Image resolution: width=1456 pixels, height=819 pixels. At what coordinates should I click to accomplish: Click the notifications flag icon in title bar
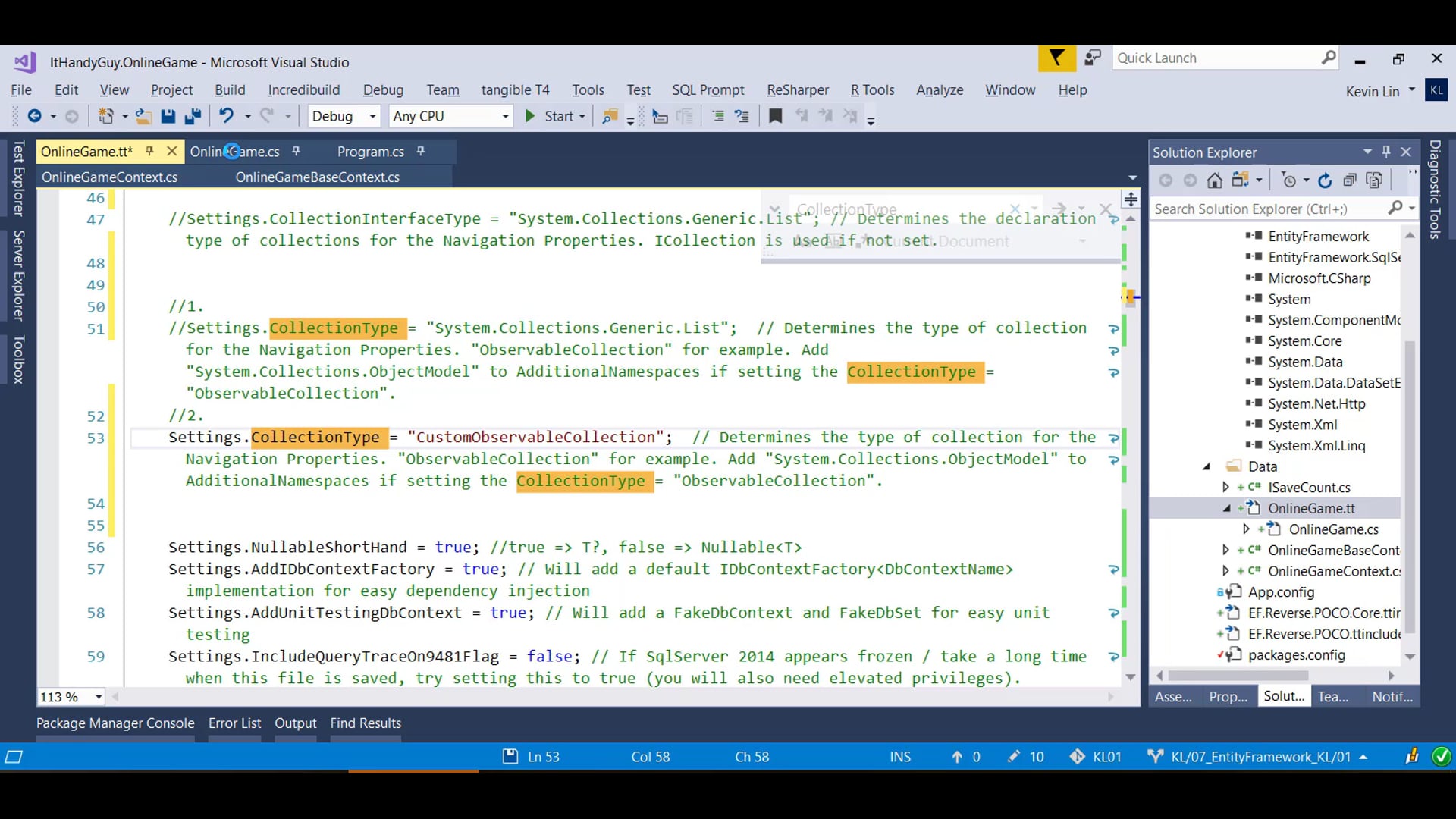pos(1056,58)
